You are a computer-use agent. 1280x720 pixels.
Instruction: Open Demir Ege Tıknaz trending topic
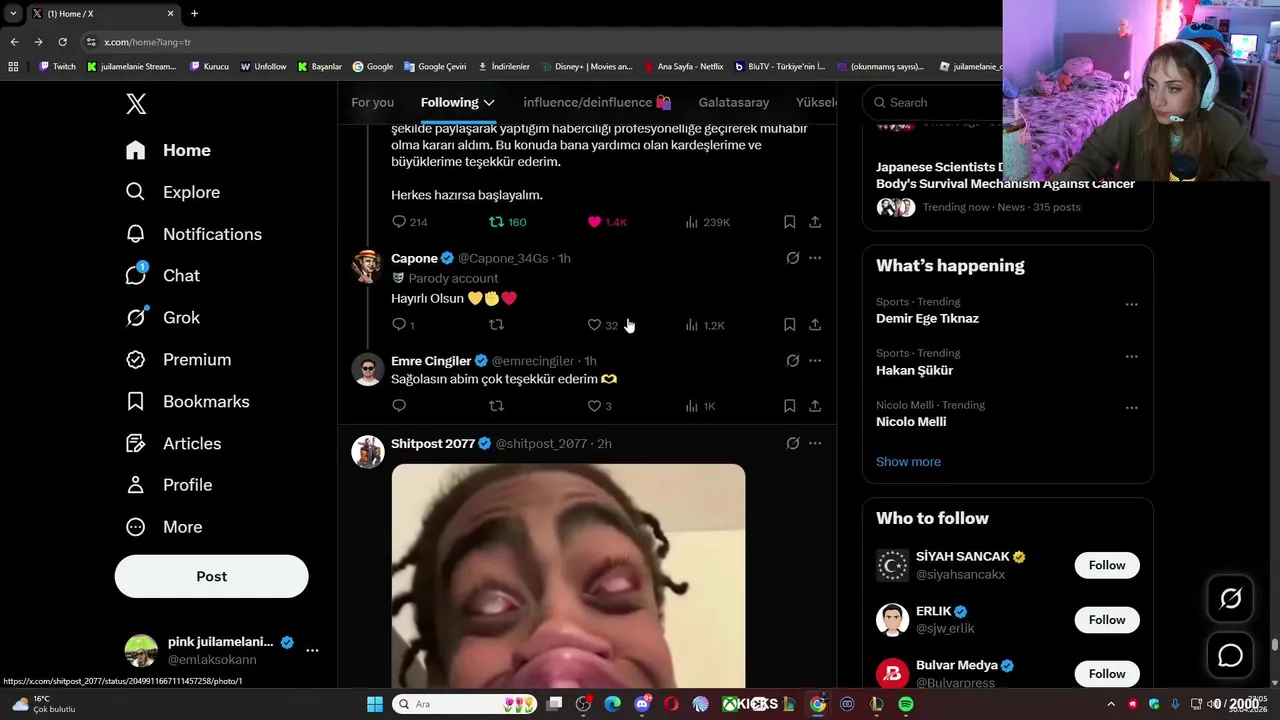pos(927,319)
